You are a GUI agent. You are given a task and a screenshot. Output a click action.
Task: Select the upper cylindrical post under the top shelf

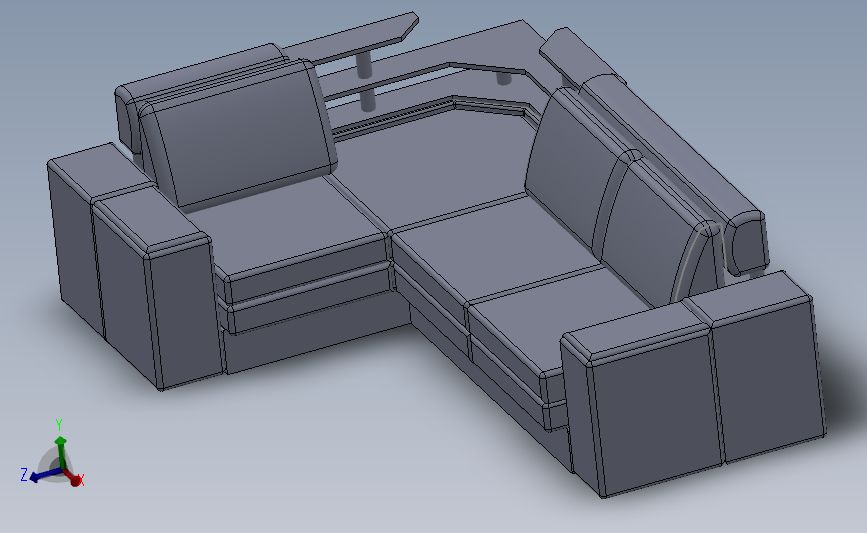(365, 65)
